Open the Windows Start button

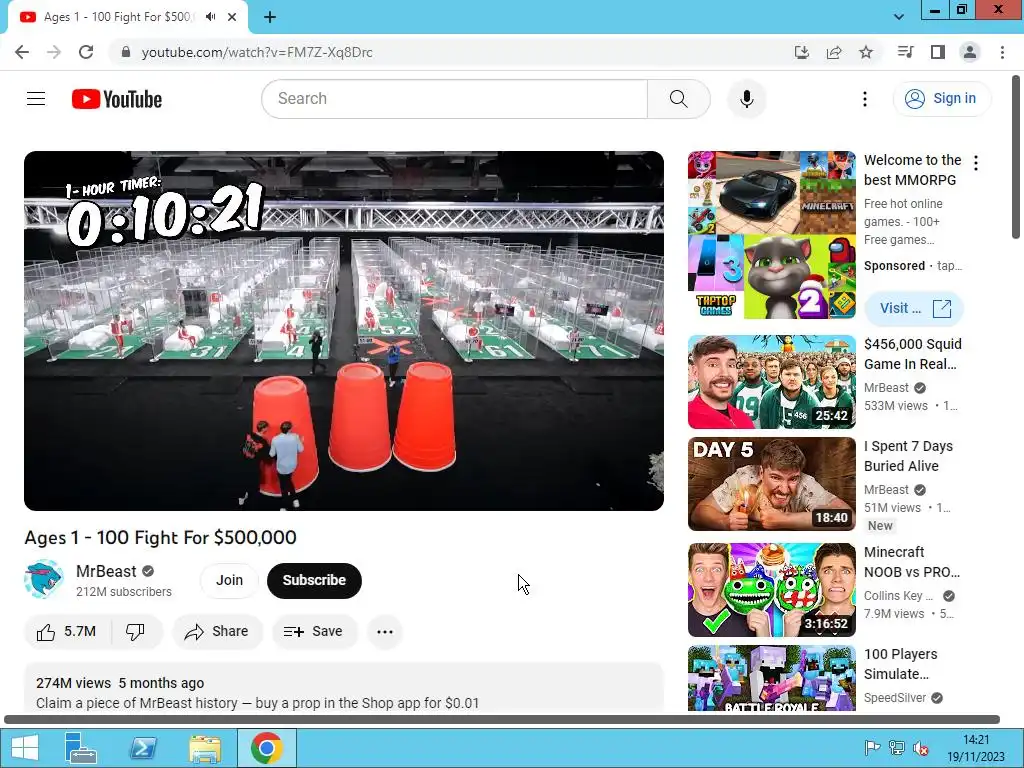pos(24,748)
